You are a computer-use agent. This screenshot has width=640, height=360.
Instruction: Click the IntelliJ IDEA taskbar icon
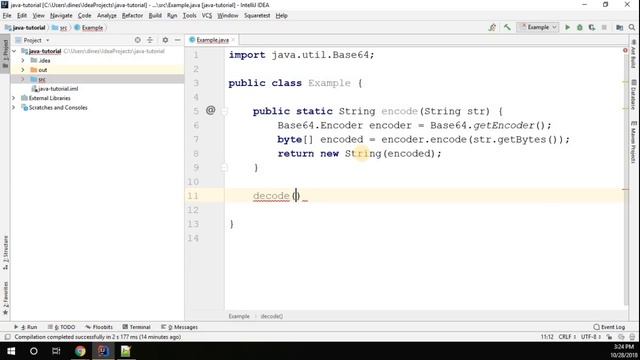point(103,351)
